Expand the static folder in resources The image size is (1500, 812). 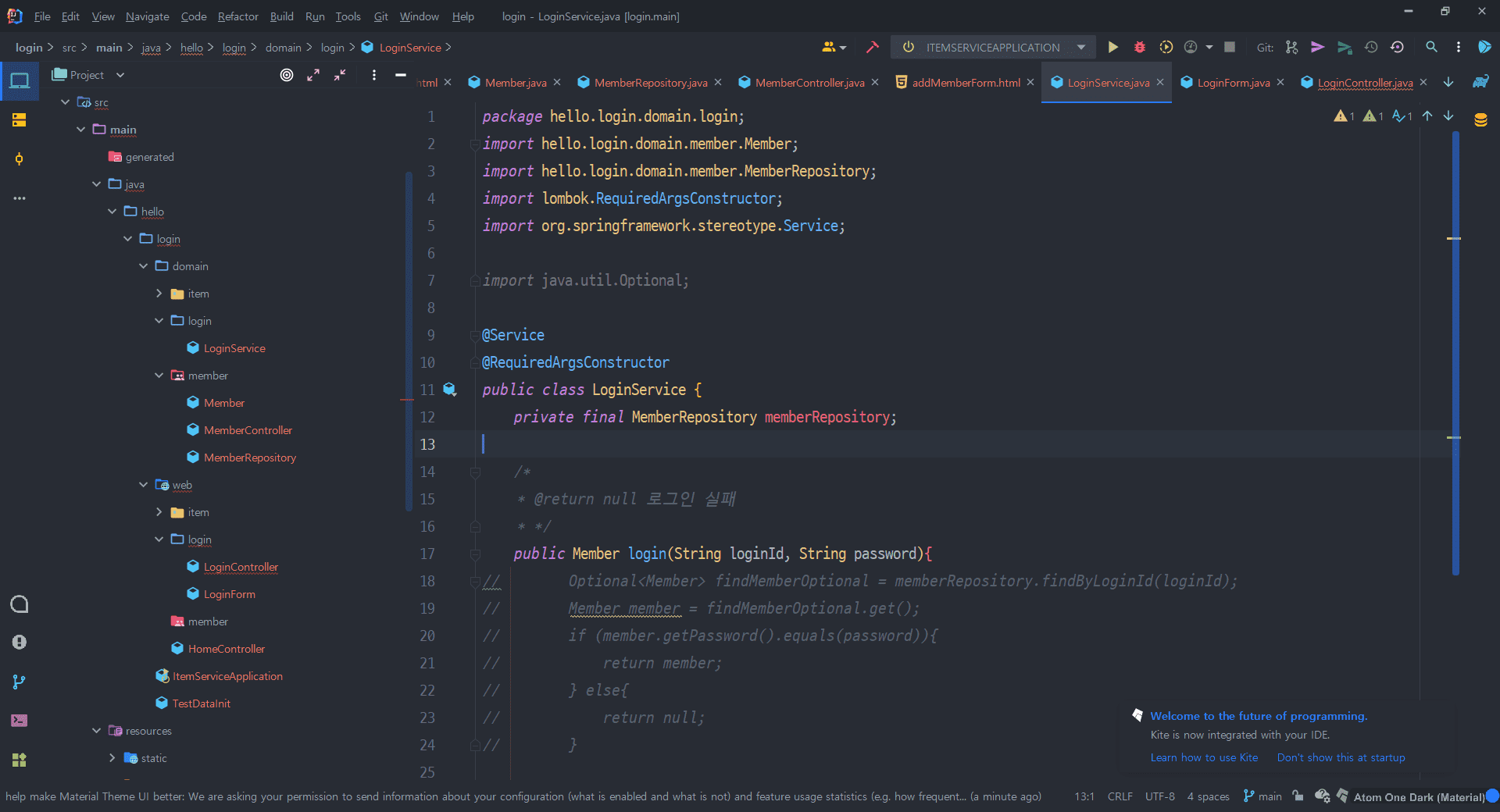[112, 758]
